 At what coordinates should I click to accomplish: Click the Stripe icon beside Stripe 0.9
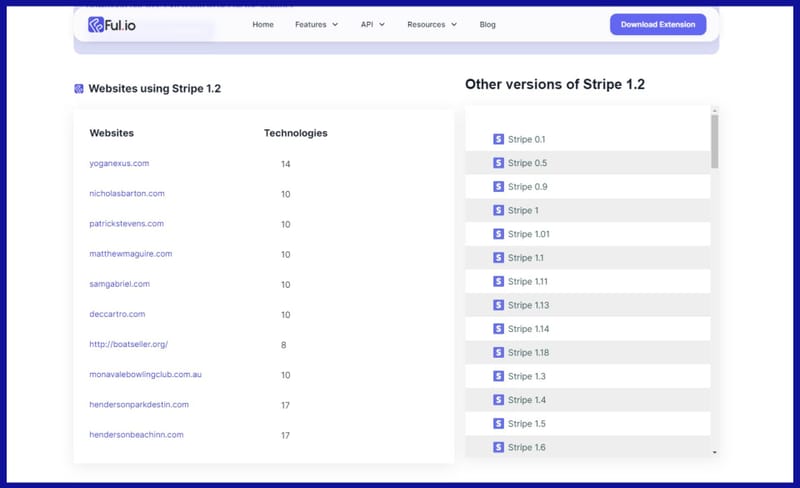[499, 187]
